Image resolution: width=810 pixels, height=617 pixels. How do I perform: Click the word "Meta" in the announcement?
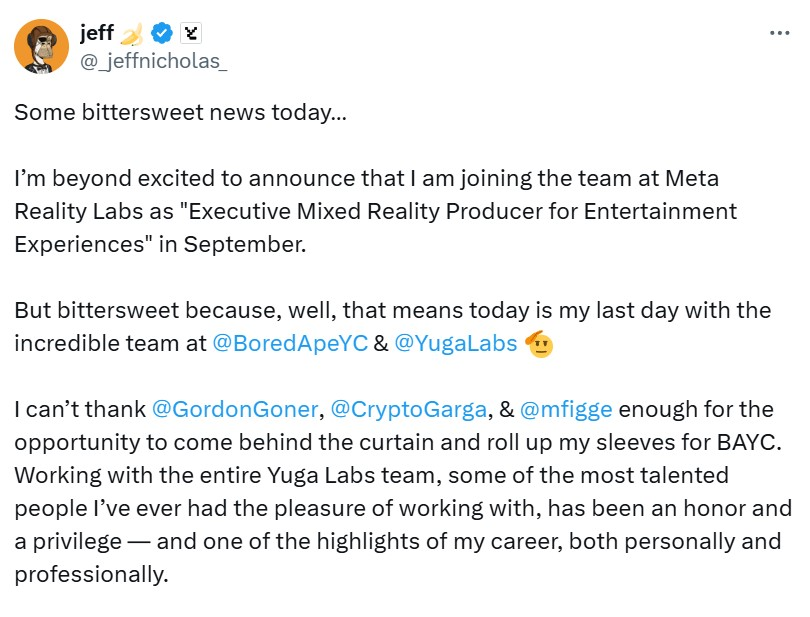click(697, 178)
